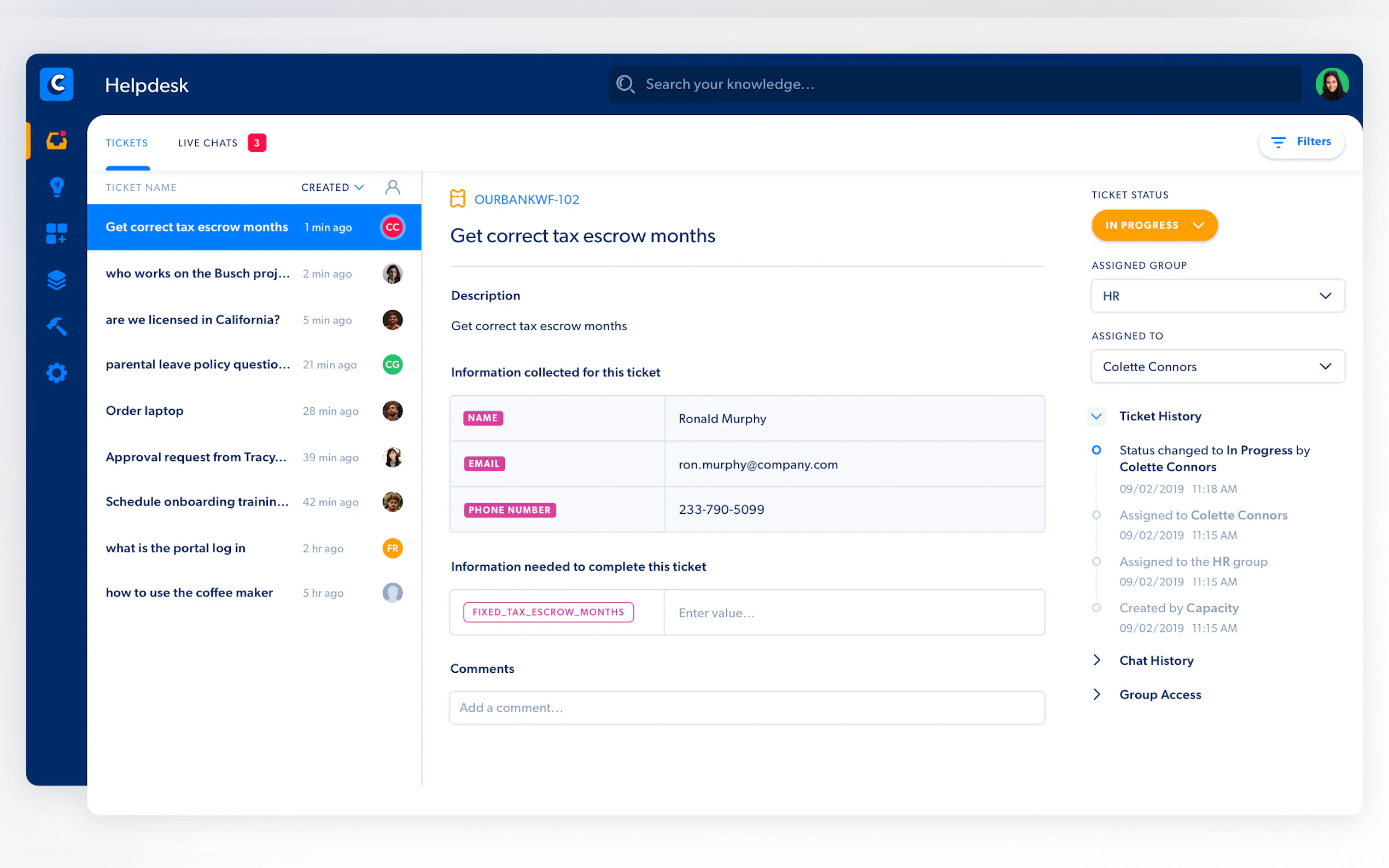Click the ticket icon beside OURBANKWF-102

tap(457, 198)
